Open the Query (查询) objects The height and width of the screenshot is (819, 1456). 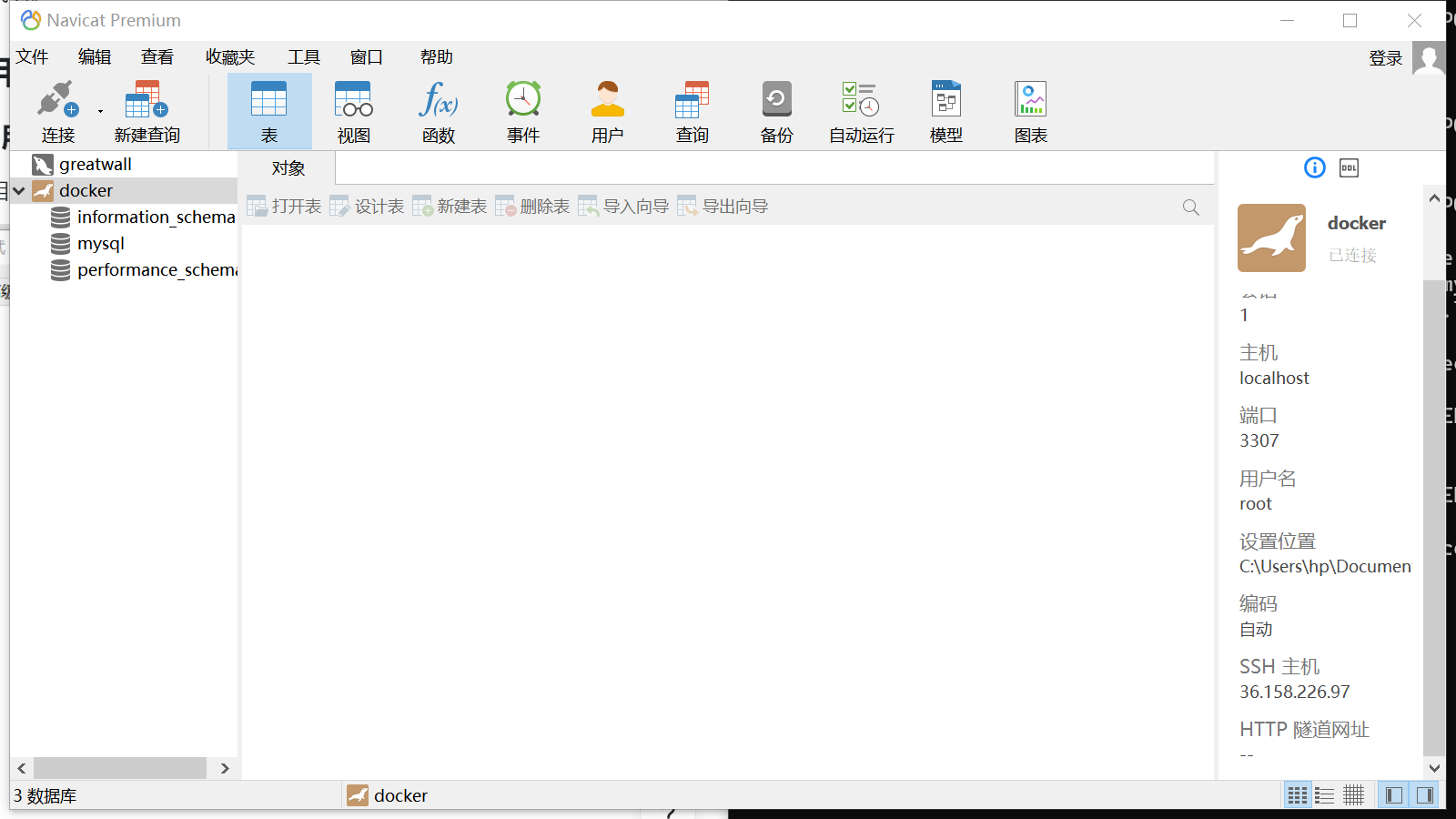[692, 112]
